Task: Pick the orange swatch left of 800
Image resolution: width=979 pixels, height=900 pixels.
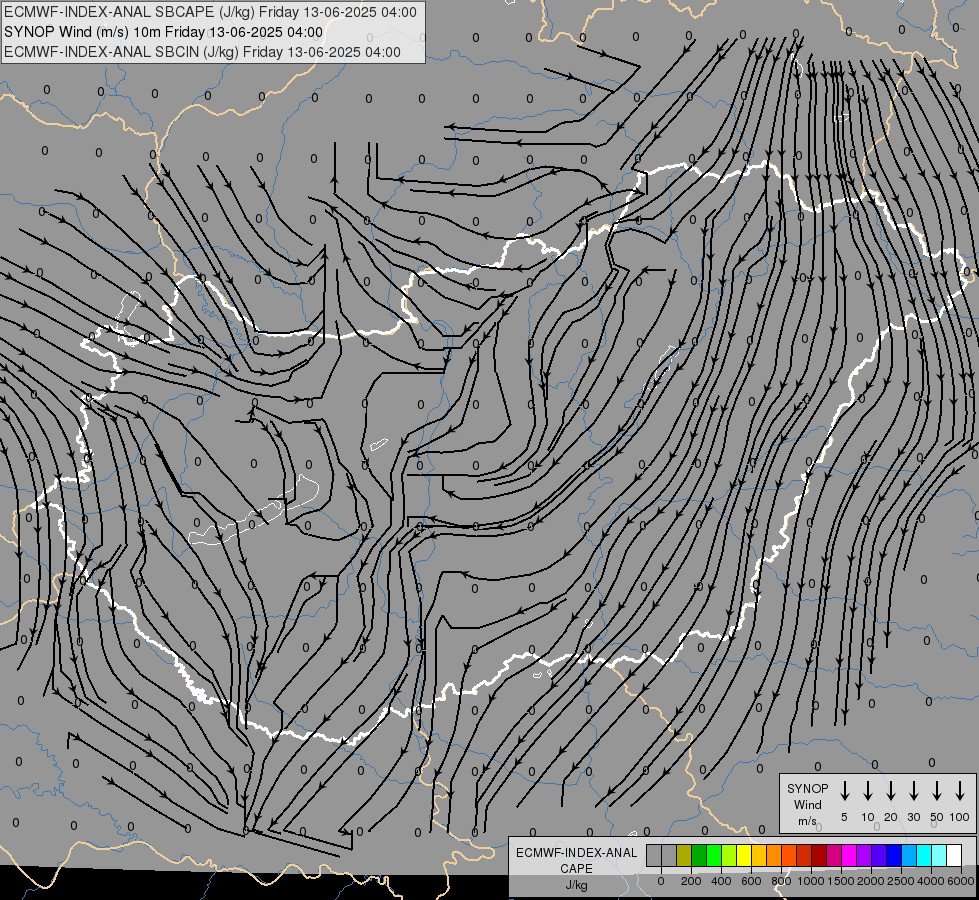Action: [x=774, y=855]
